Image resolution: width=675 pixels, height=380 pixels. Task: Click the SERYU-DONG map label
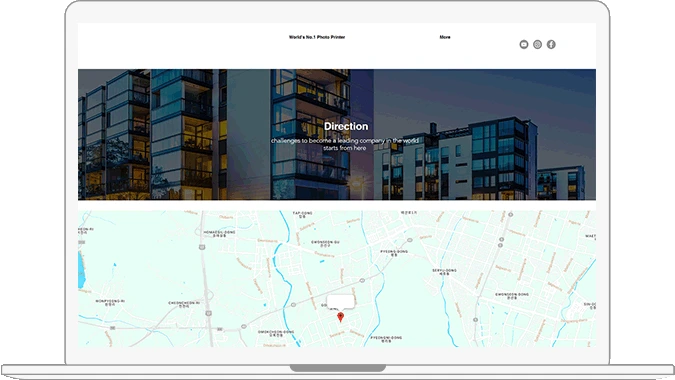click(x=444, y=272)
